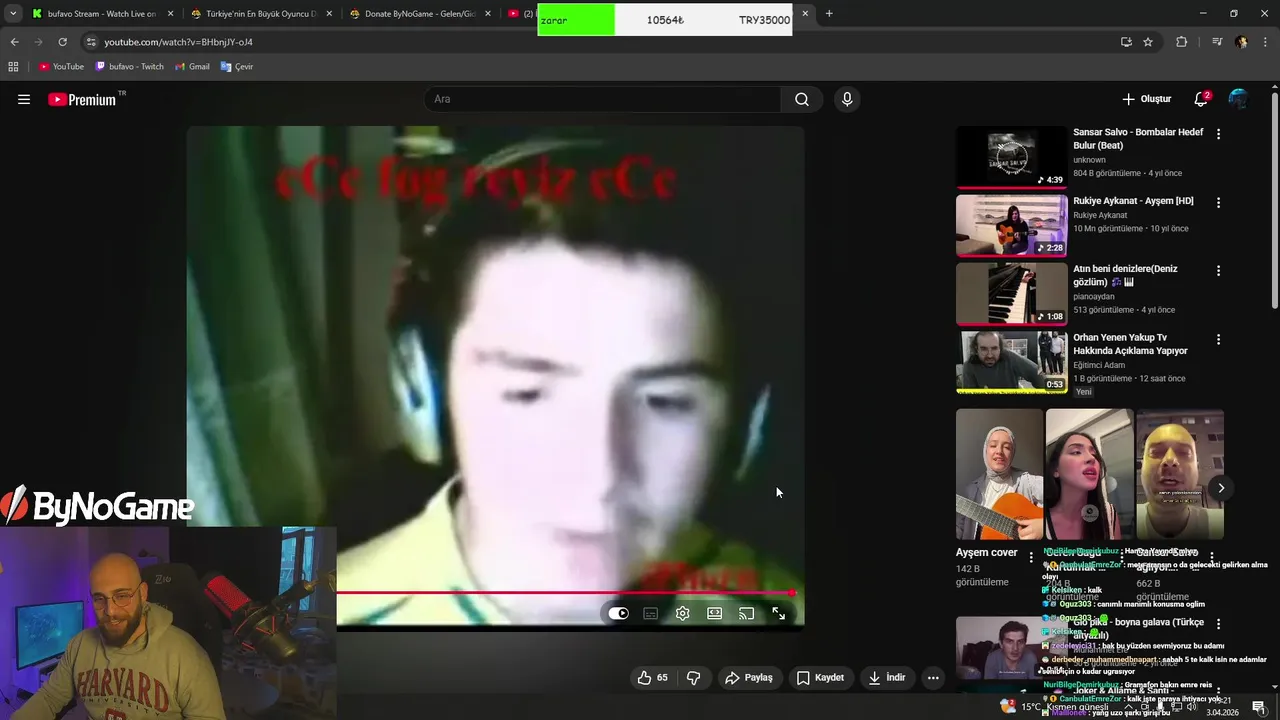Open Chrome media control icon

point(1217,42)
